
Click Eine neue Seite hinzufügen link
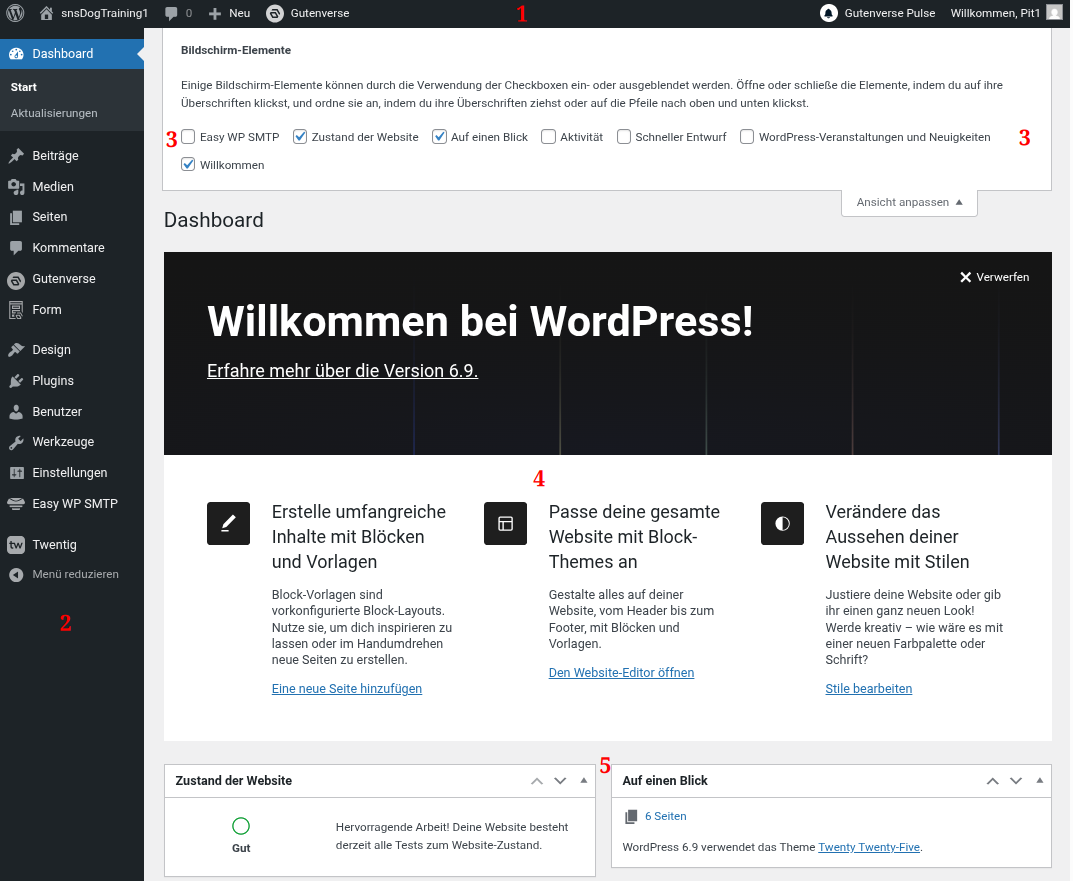(347, 689)
